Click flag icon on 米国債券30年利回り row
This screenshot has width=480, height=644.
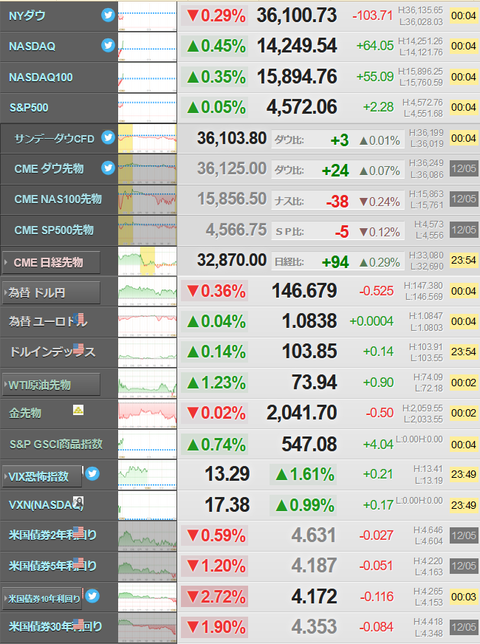pyautogui.click(x=78, y=623)
